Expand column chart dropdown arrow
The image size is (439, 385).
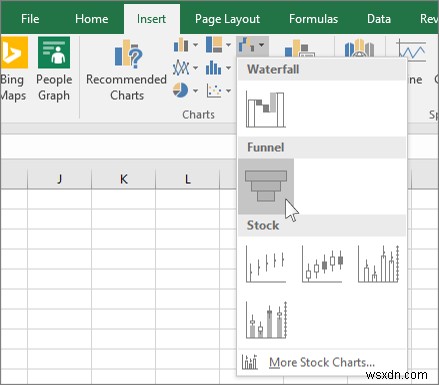[x=195, y=45]
